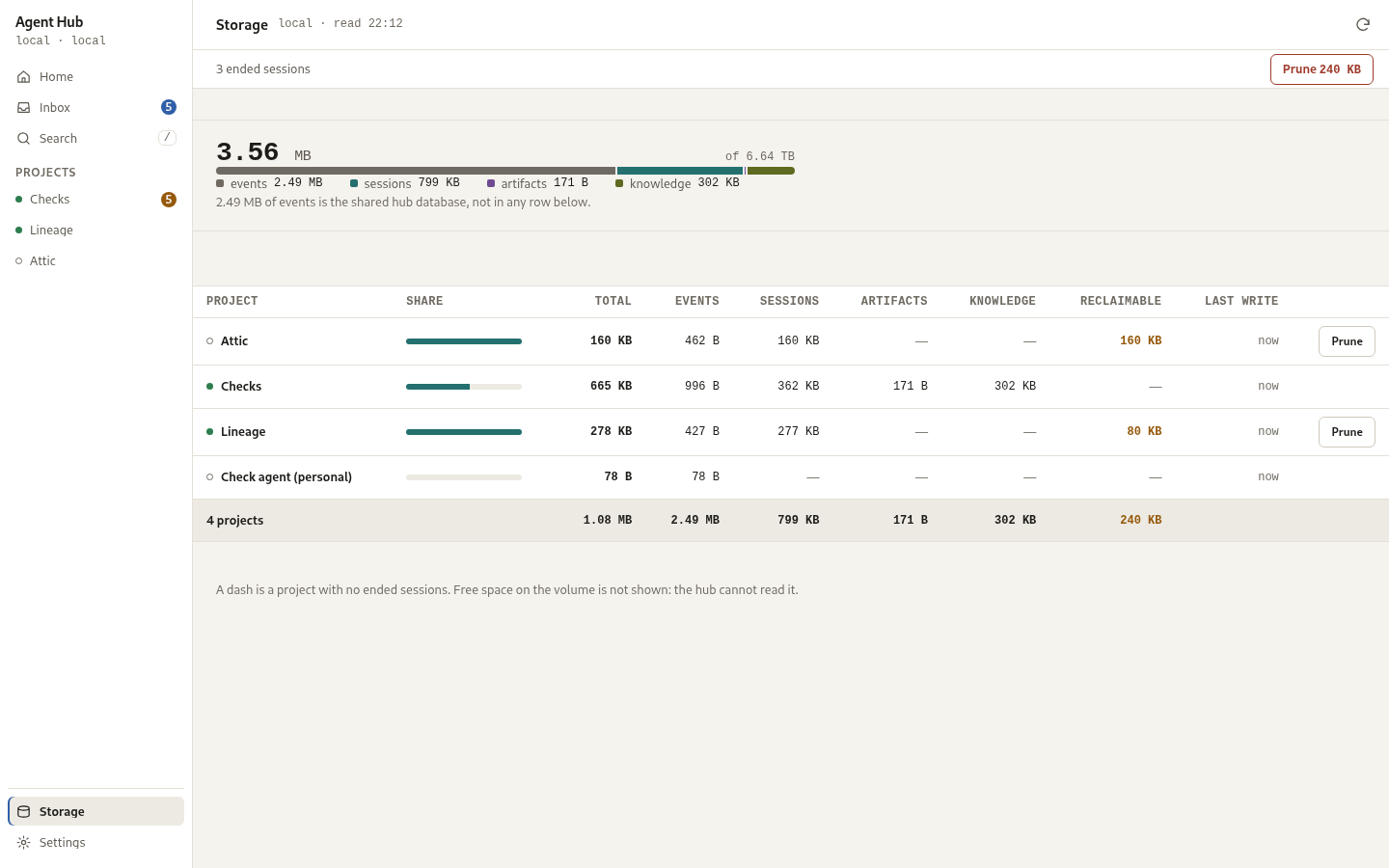Click the Home icon in sidebar

(x=23, y=77)
